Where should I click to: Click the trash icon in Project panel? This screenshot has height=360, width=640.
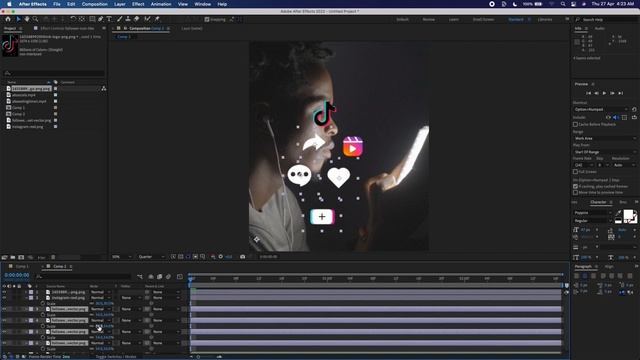coord(53,257)
